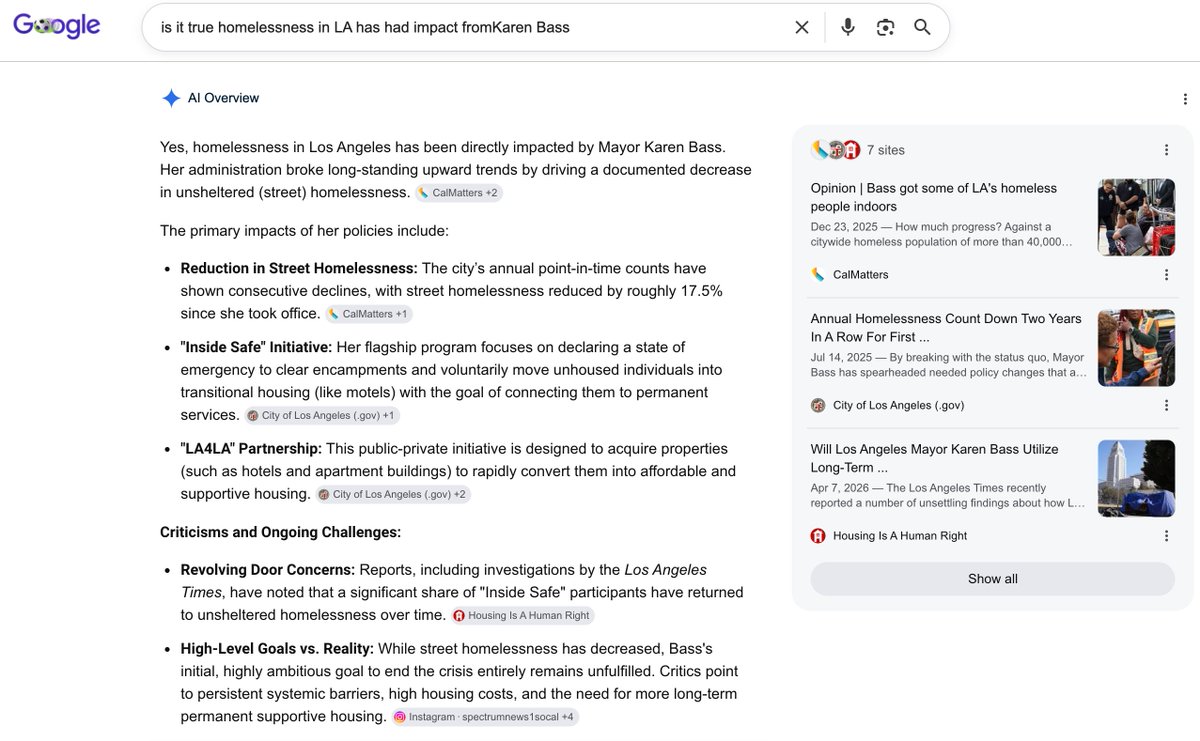Click the '7 sites' label
The width and height of the screenshot is (1200, 741).
click(886, 150)
